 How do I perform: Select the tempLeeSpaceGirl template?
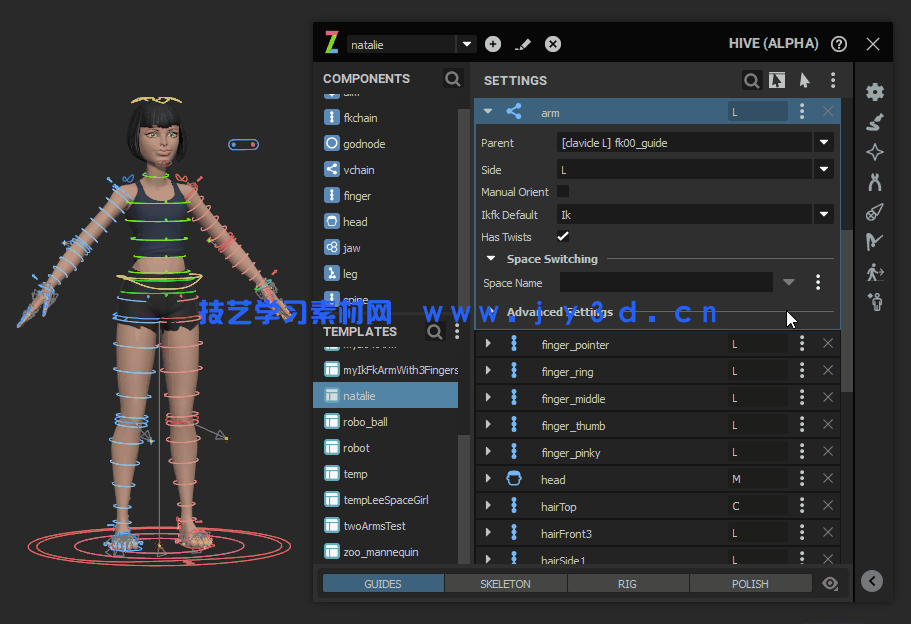tap(385, 500)
